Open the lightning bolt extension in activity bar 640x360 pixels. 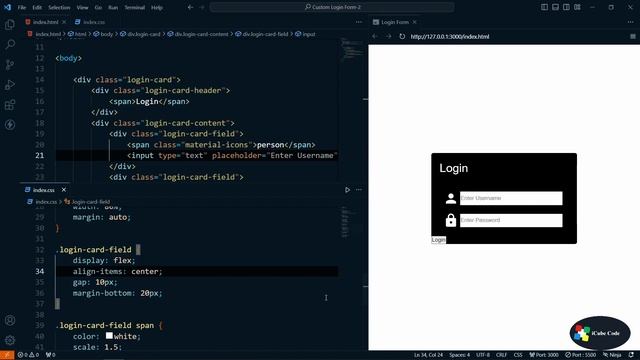point(10,124)
